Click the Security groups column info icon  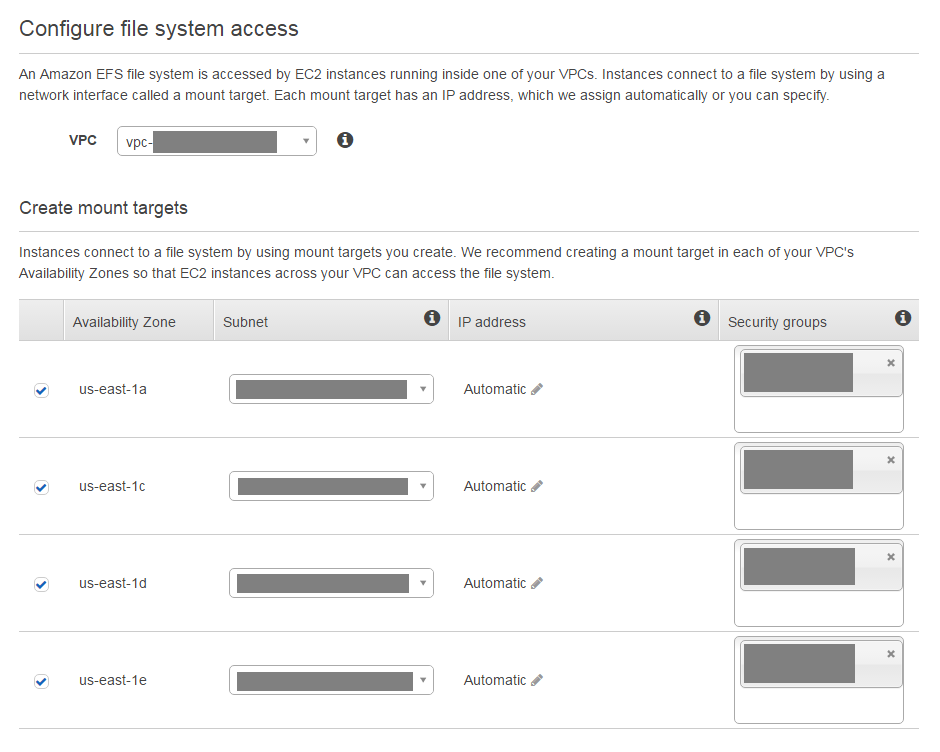pyautogui.click(x=903, y=318)
